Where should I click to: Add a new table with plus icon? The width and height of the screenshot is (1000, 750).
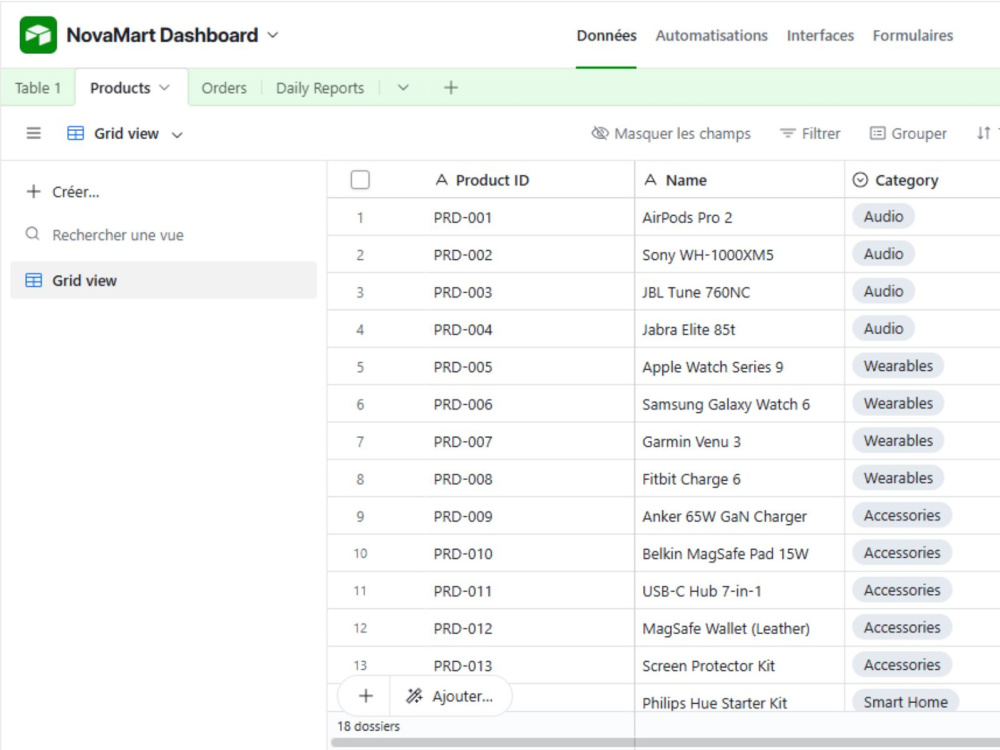point(451,88)
